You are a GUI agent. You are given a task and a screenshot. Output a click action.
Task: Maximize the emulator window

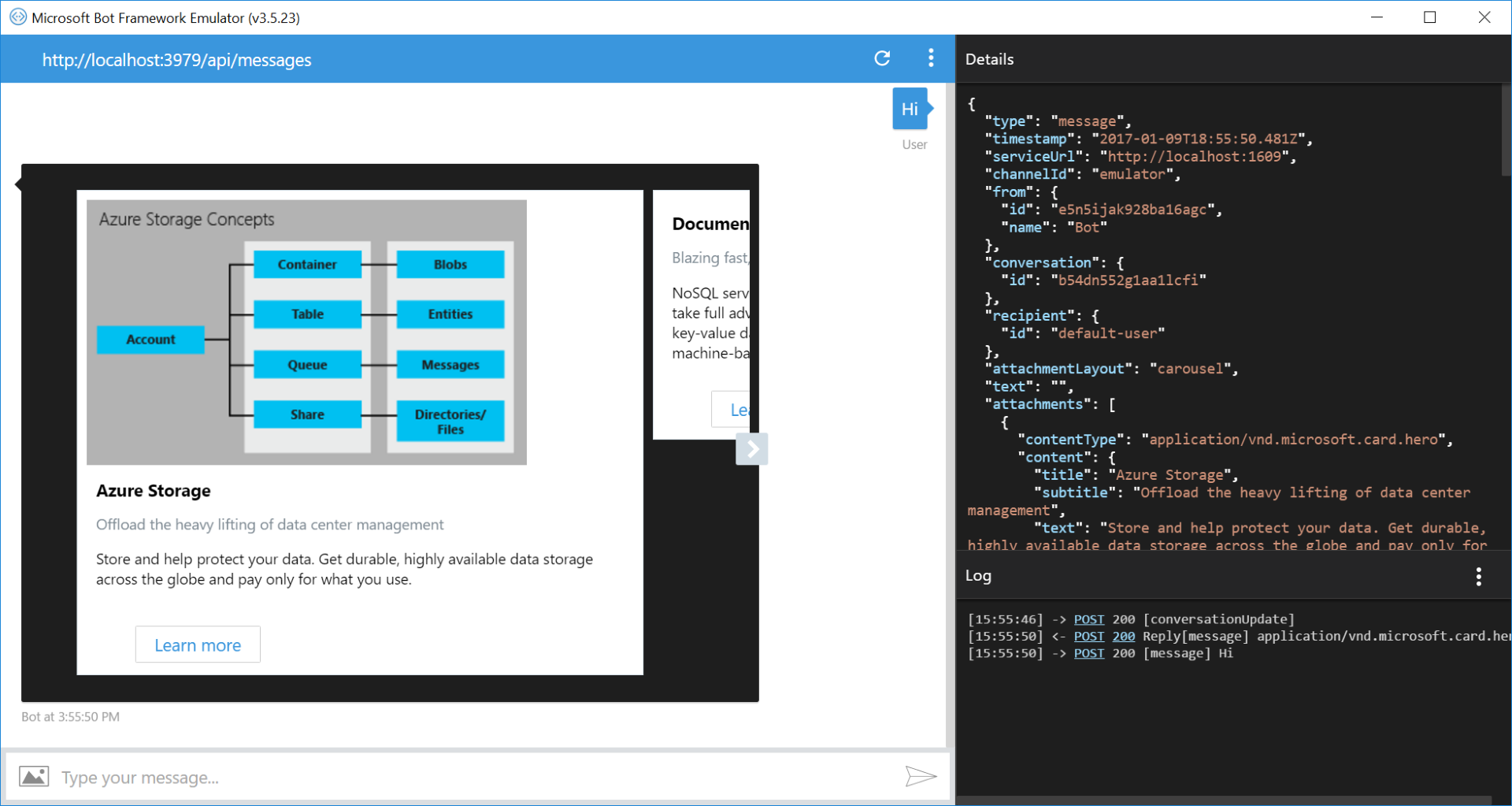click(x=1430, y=17)
